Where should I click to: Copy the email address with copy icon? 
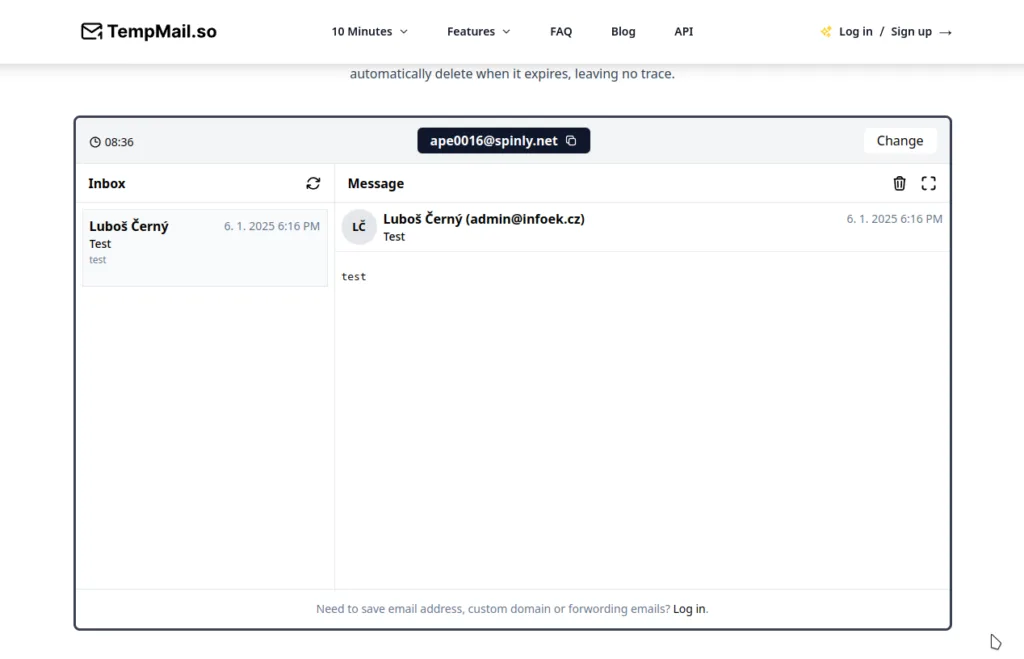pos(571,141)
